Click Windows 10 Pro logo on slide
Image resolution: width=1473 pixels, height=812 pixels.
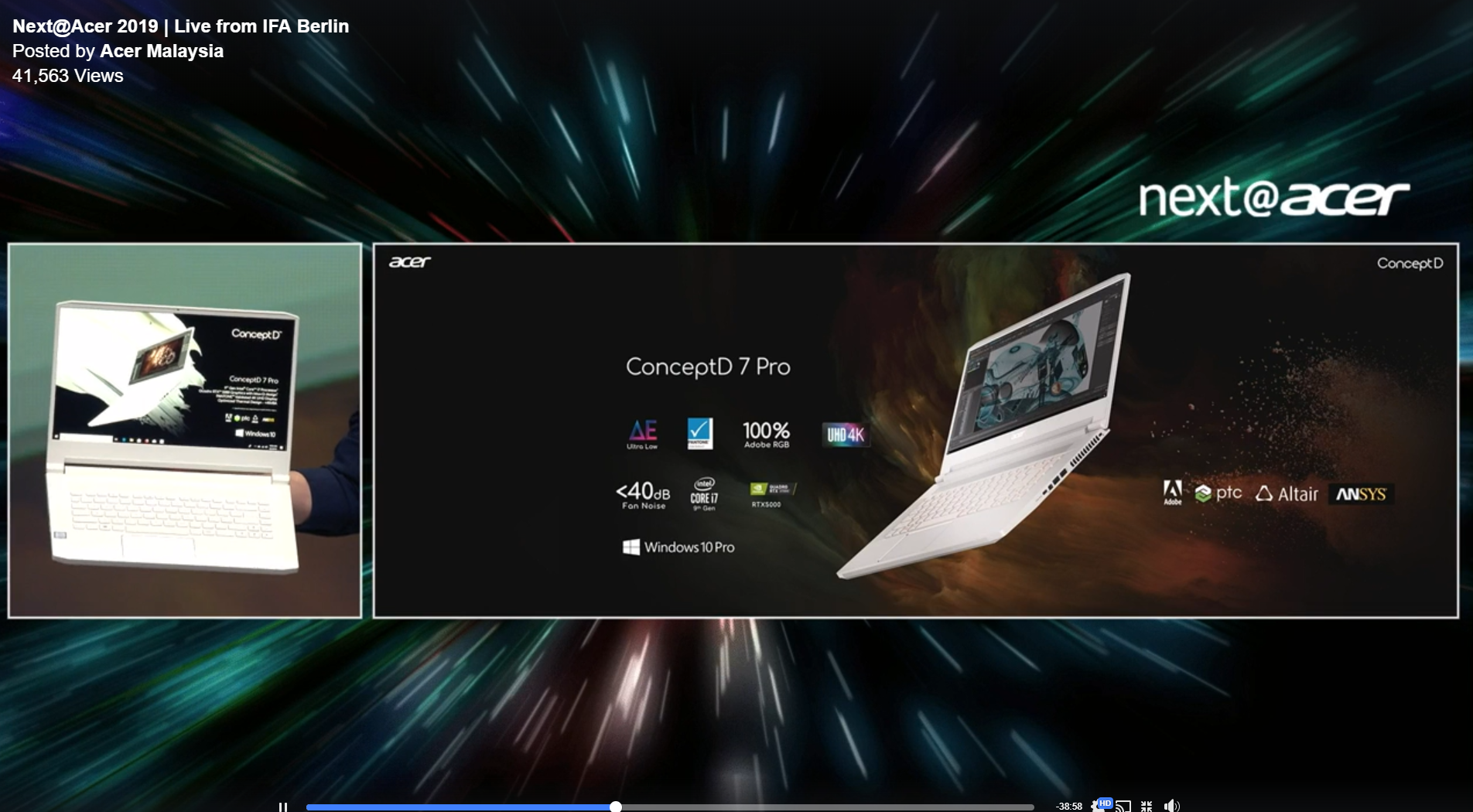pos(678,548)
